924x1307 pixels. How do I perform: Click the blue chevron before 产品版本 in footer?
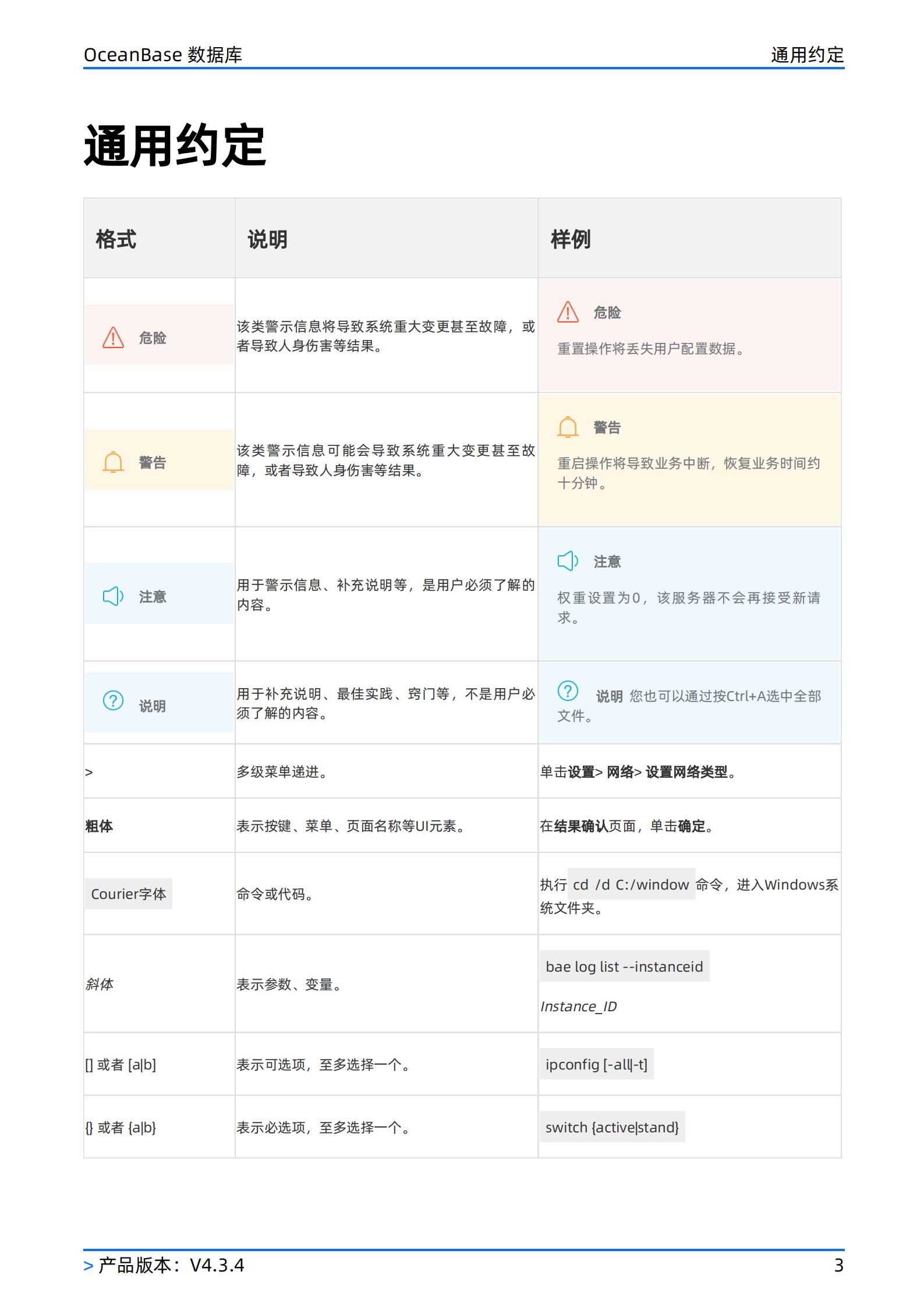coord(88,1266)
